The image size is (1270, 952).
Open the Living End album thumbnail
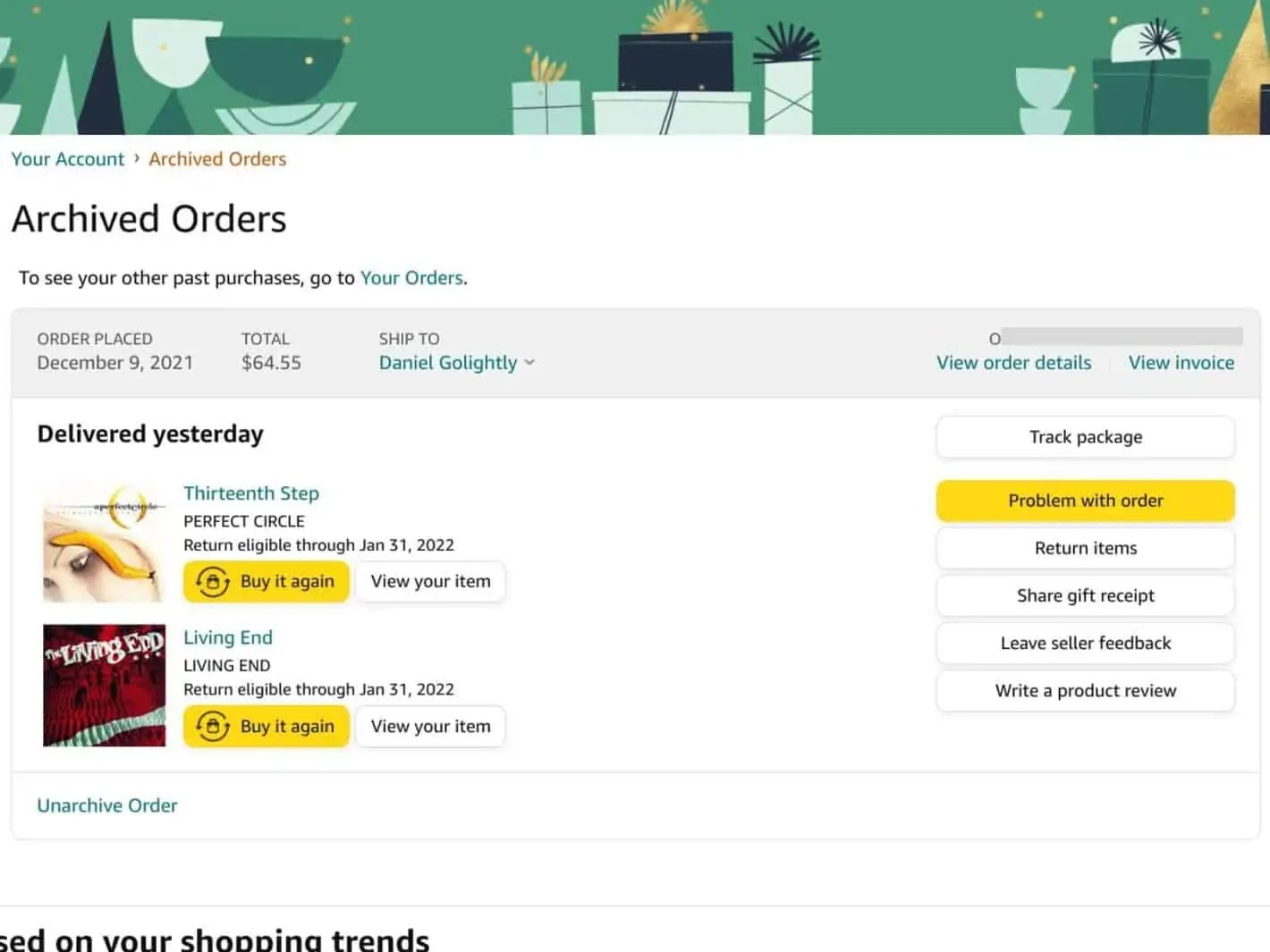(x=103, y=685)
